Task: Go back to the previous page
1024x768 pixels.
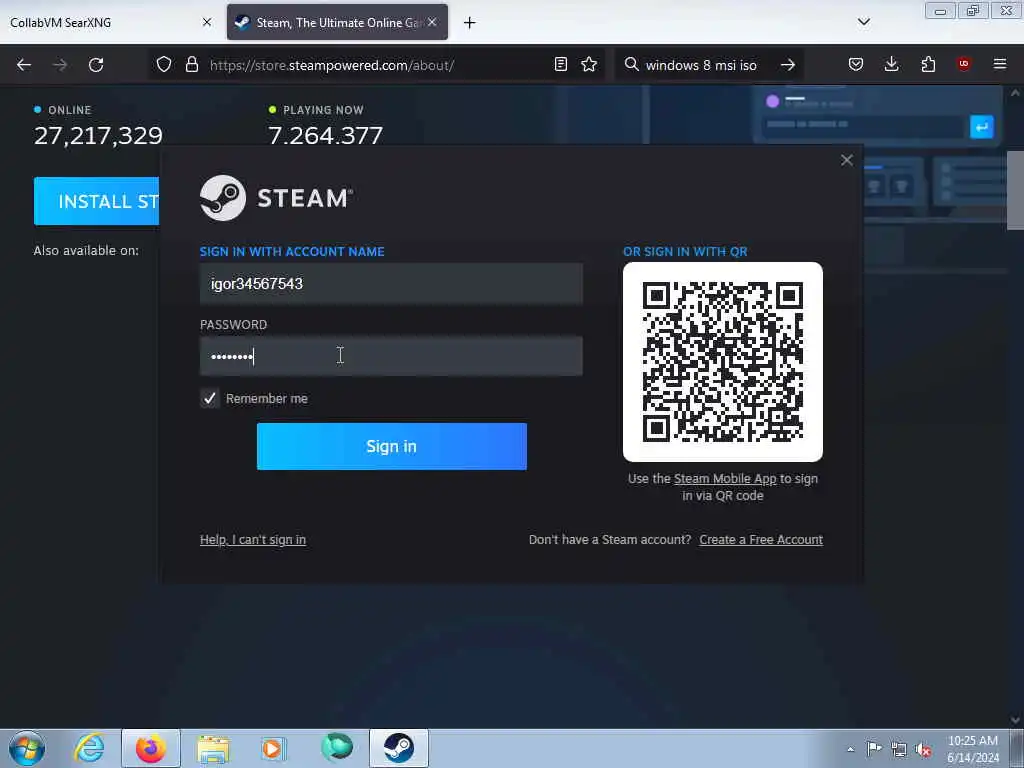Action: tap(24, 65)
